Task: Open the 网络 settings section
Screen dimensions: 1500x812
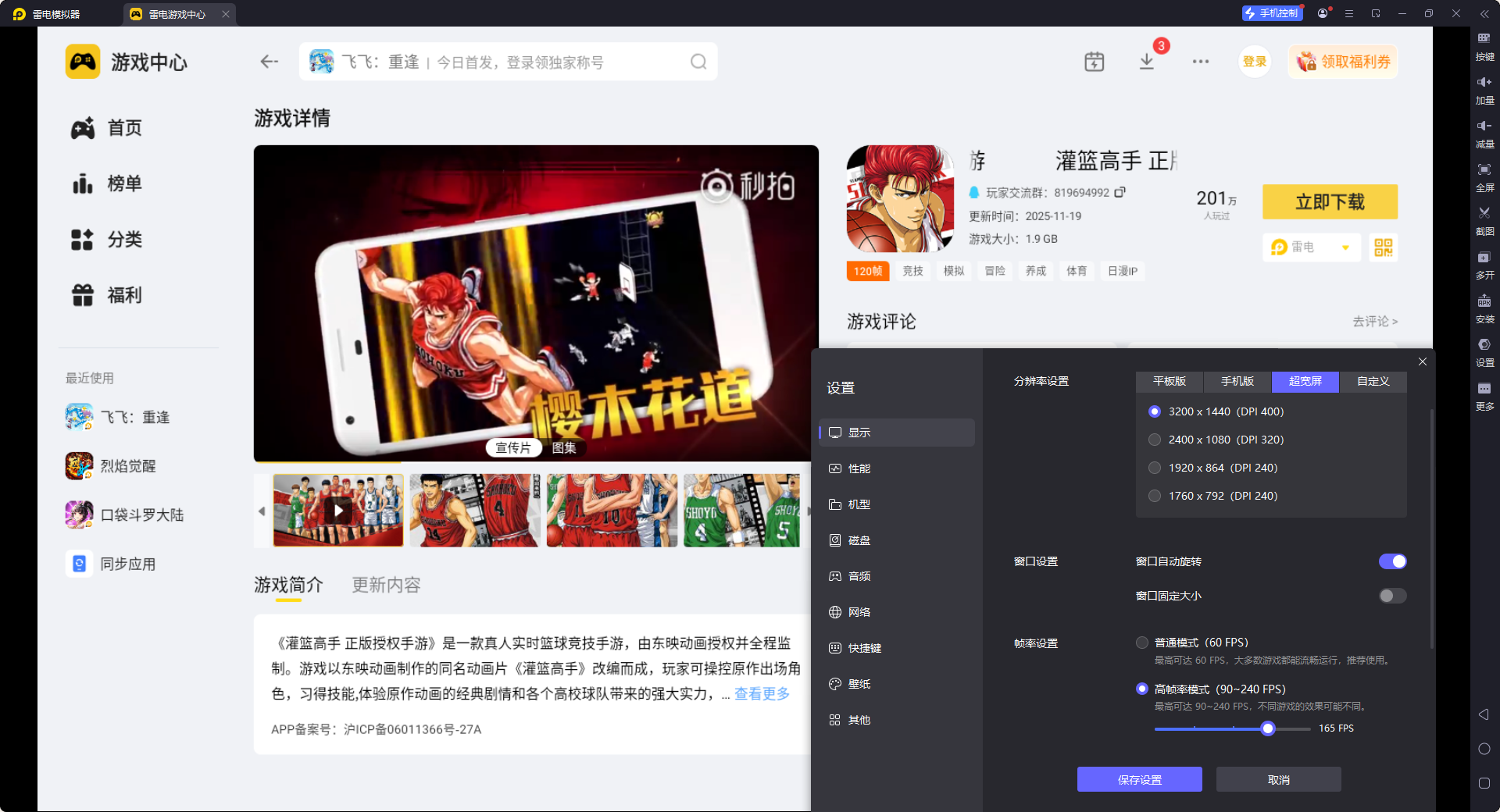Action: 861,611
